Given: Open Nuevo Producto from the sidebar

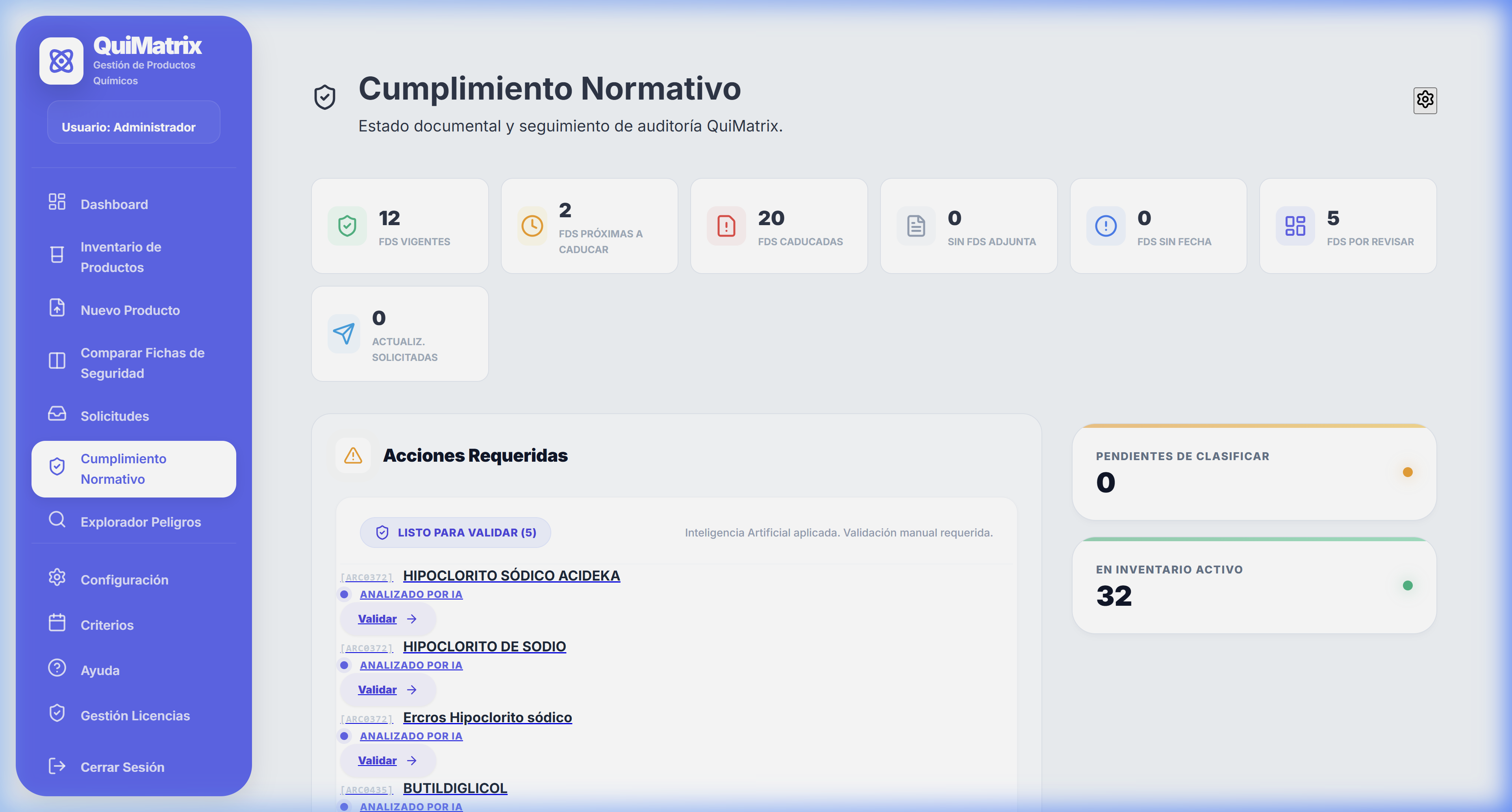Looking at the screenshot, I should (x=130, y=310).
